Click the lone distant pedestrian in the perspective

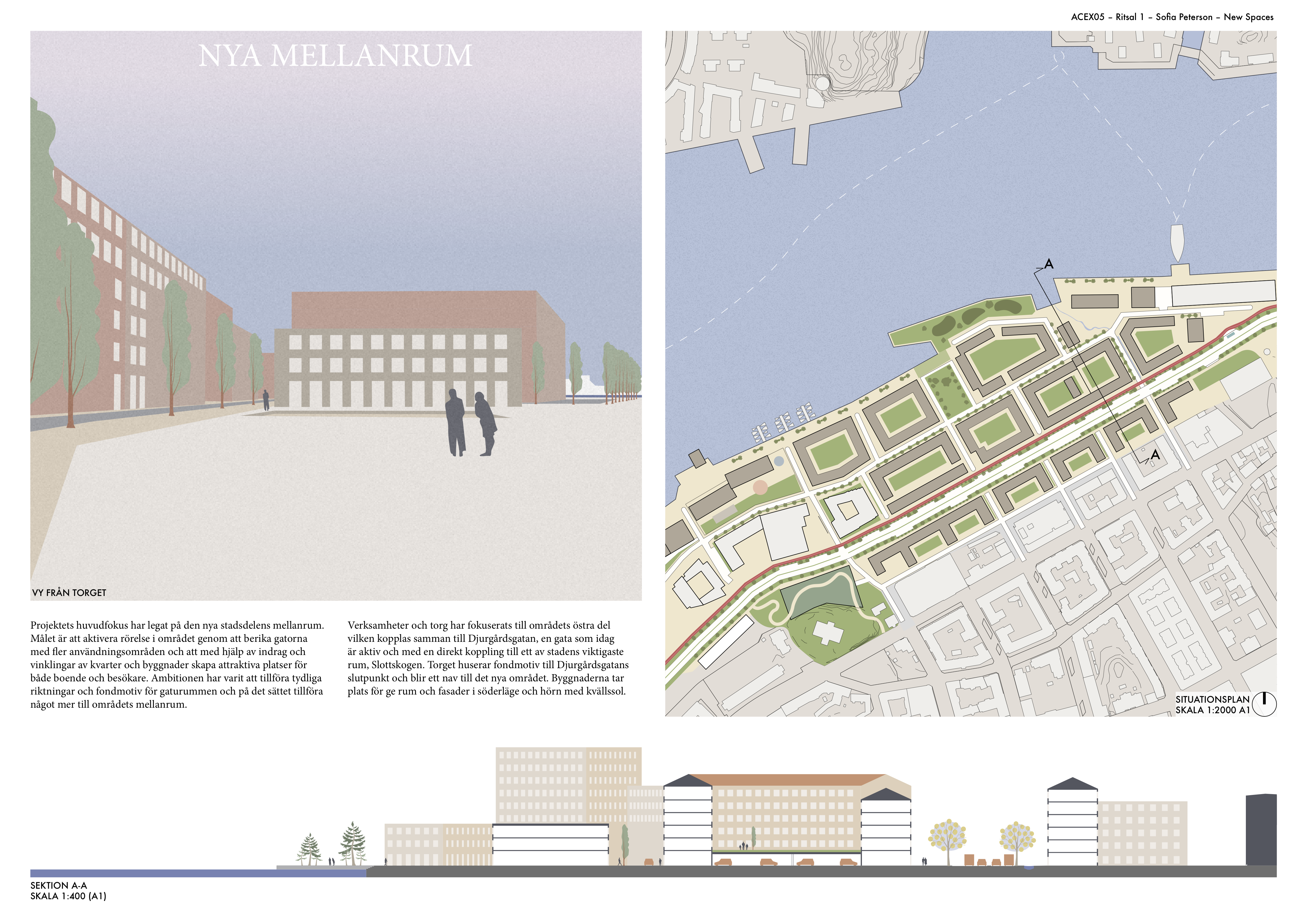coord(265,400)
